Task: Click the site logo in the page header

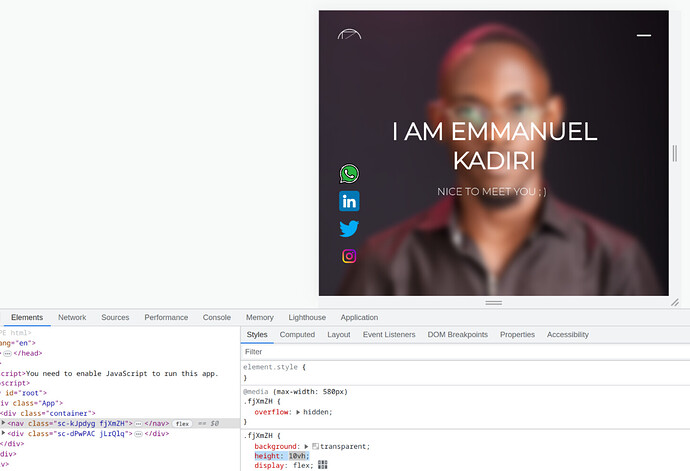Action: tap(349, 34)
